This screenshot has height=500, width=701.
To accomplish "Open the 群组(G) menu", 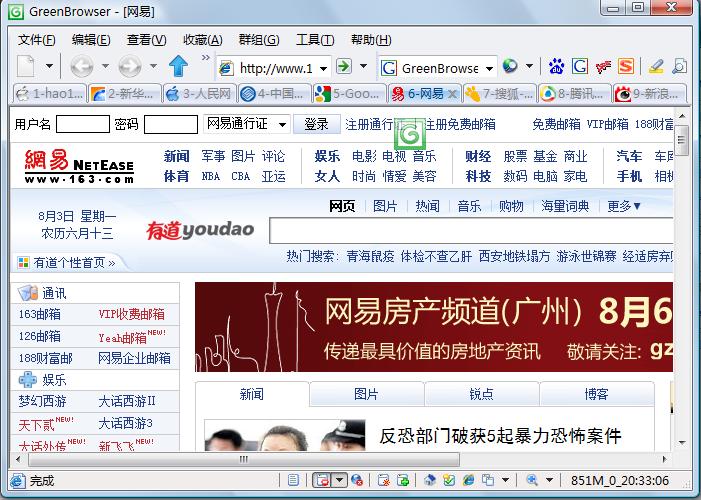I will 259,40.
